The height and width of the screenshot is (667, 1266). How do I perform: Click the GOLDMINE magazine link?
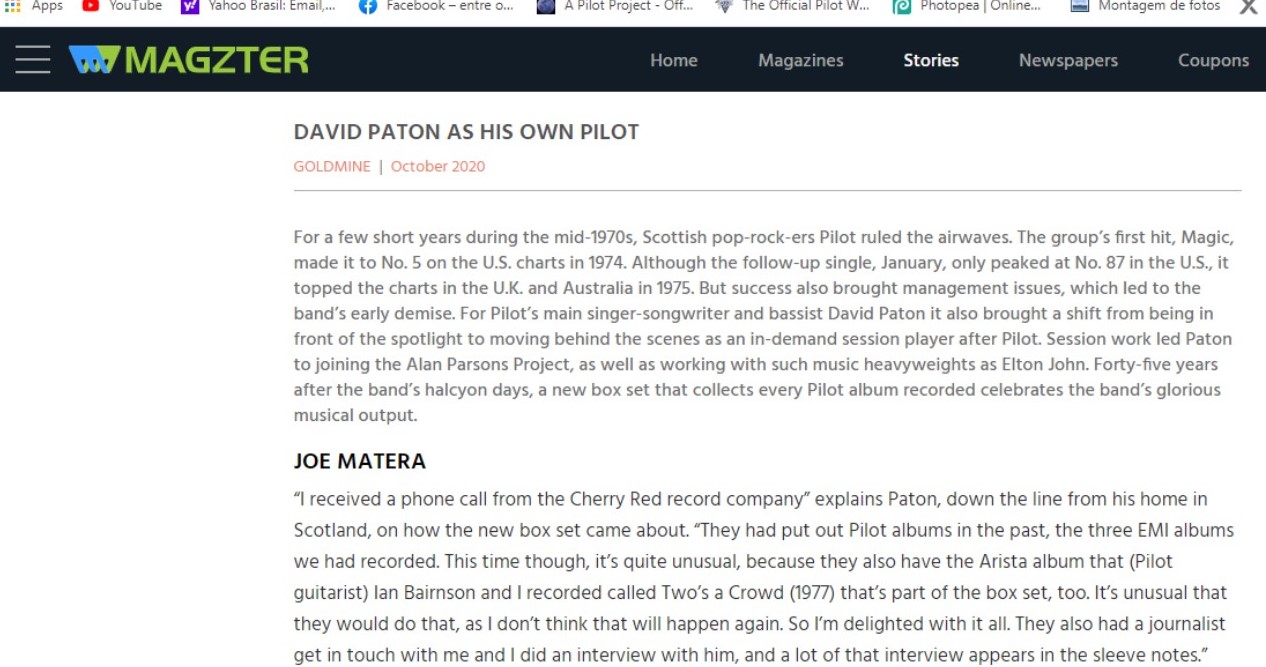pyautogui.click(x=332, y=166)
